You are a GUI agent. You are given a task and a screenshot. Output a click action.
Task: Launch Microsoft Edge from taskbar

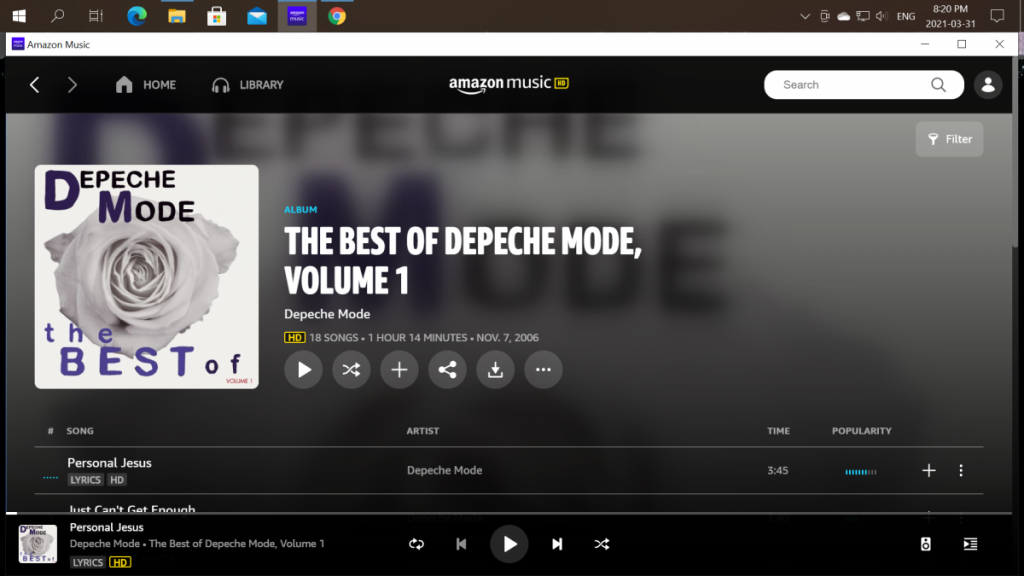(136, 16)
